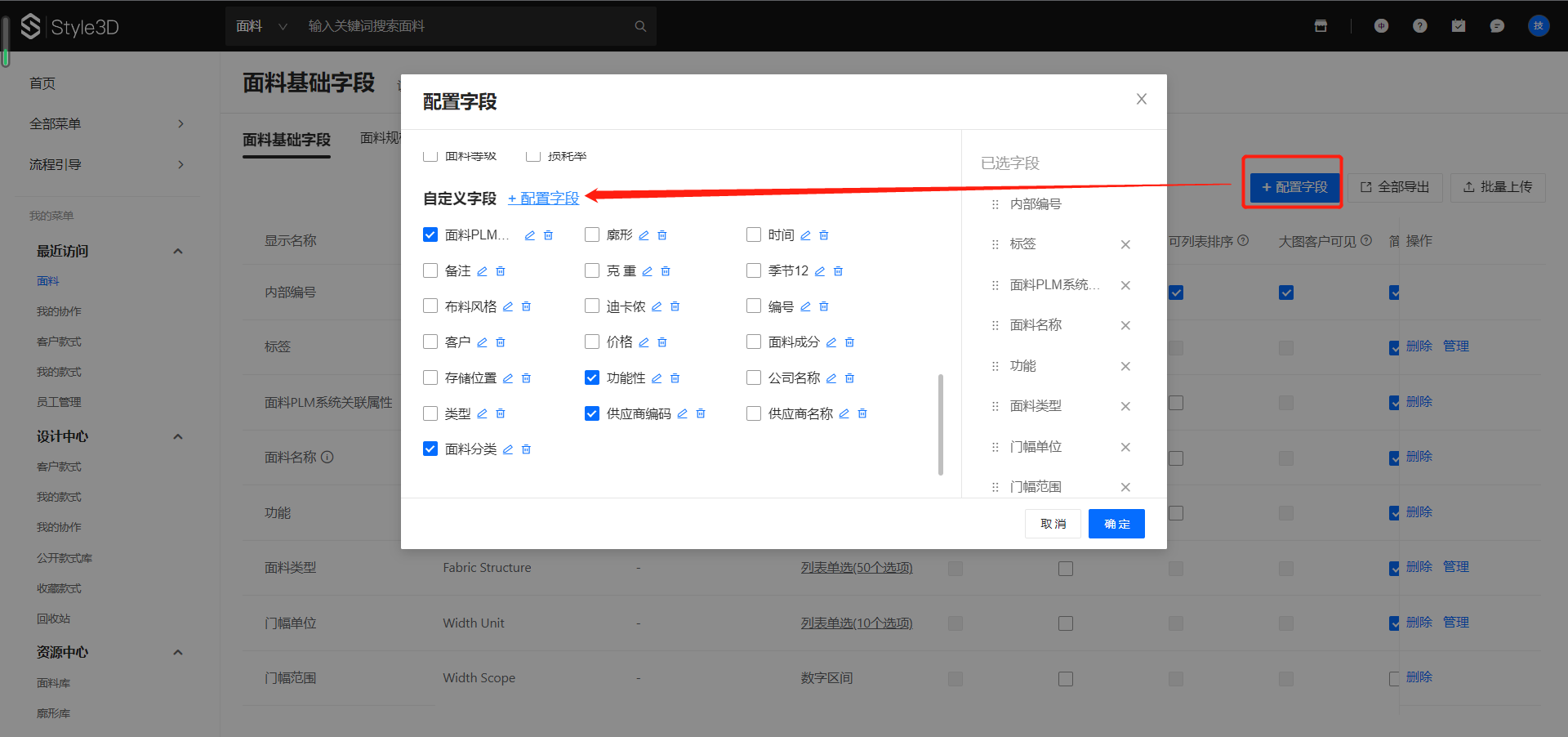The width and height of the screenshot is (1568, 737).
Task: Click edit icon beside 供应商编码 field
Action: pos(682,414)
